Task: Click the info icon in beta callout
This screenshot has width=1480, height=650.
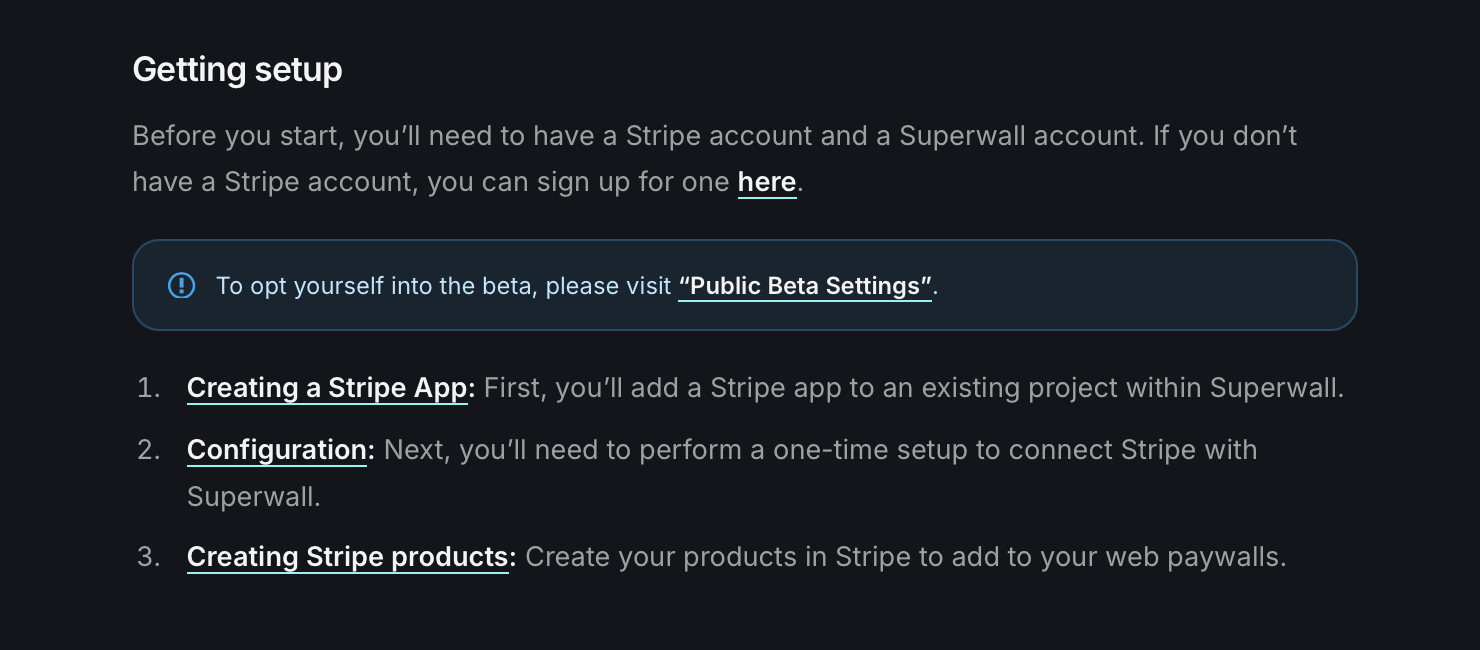Action: [x=181, y=286]
